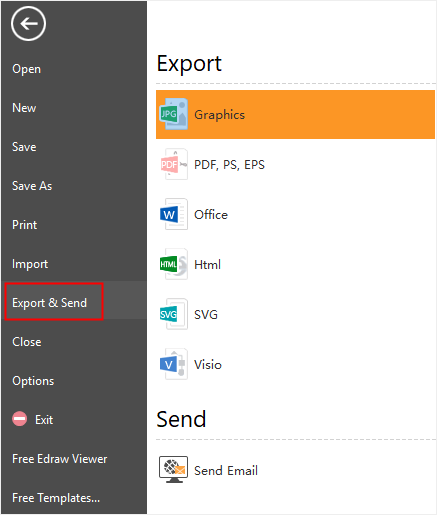Open the Import menu entry

(x=30, y=264)
